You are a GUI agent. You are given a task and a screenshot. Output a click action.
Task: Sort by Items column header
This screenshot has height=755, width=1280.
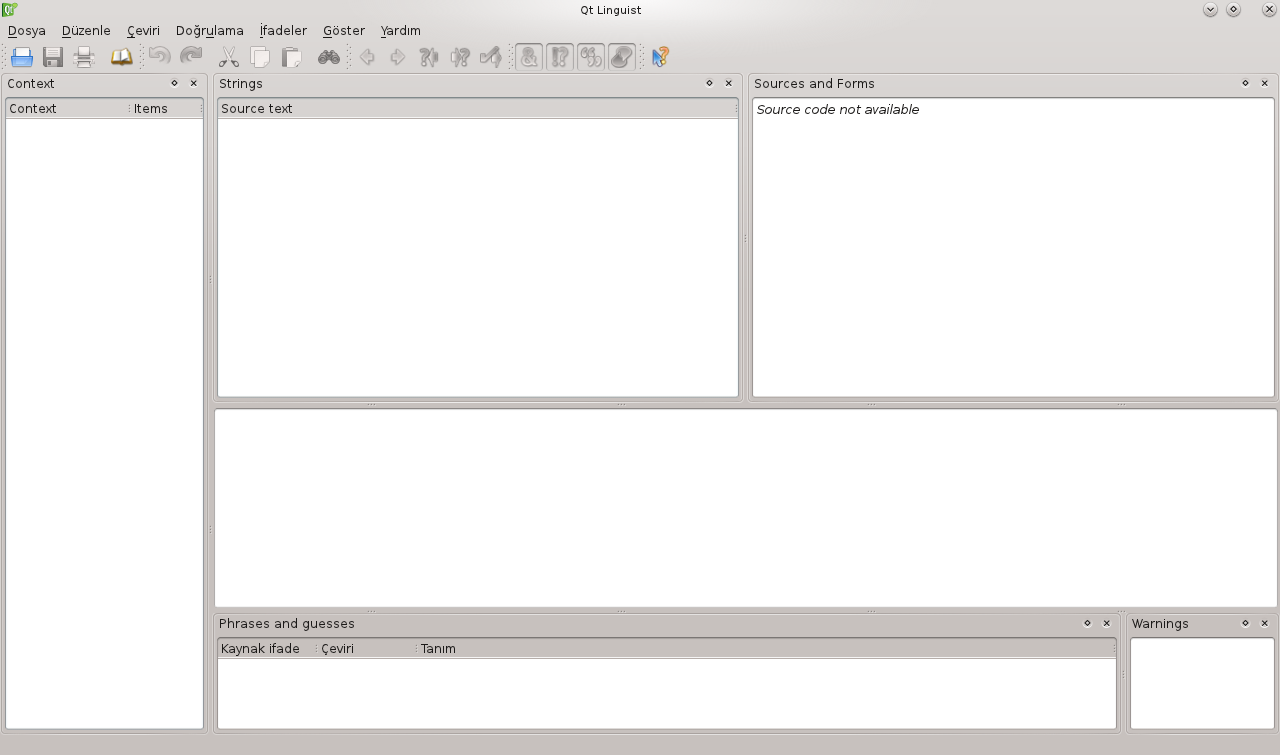pyautogui.click(x=166, y=108)
